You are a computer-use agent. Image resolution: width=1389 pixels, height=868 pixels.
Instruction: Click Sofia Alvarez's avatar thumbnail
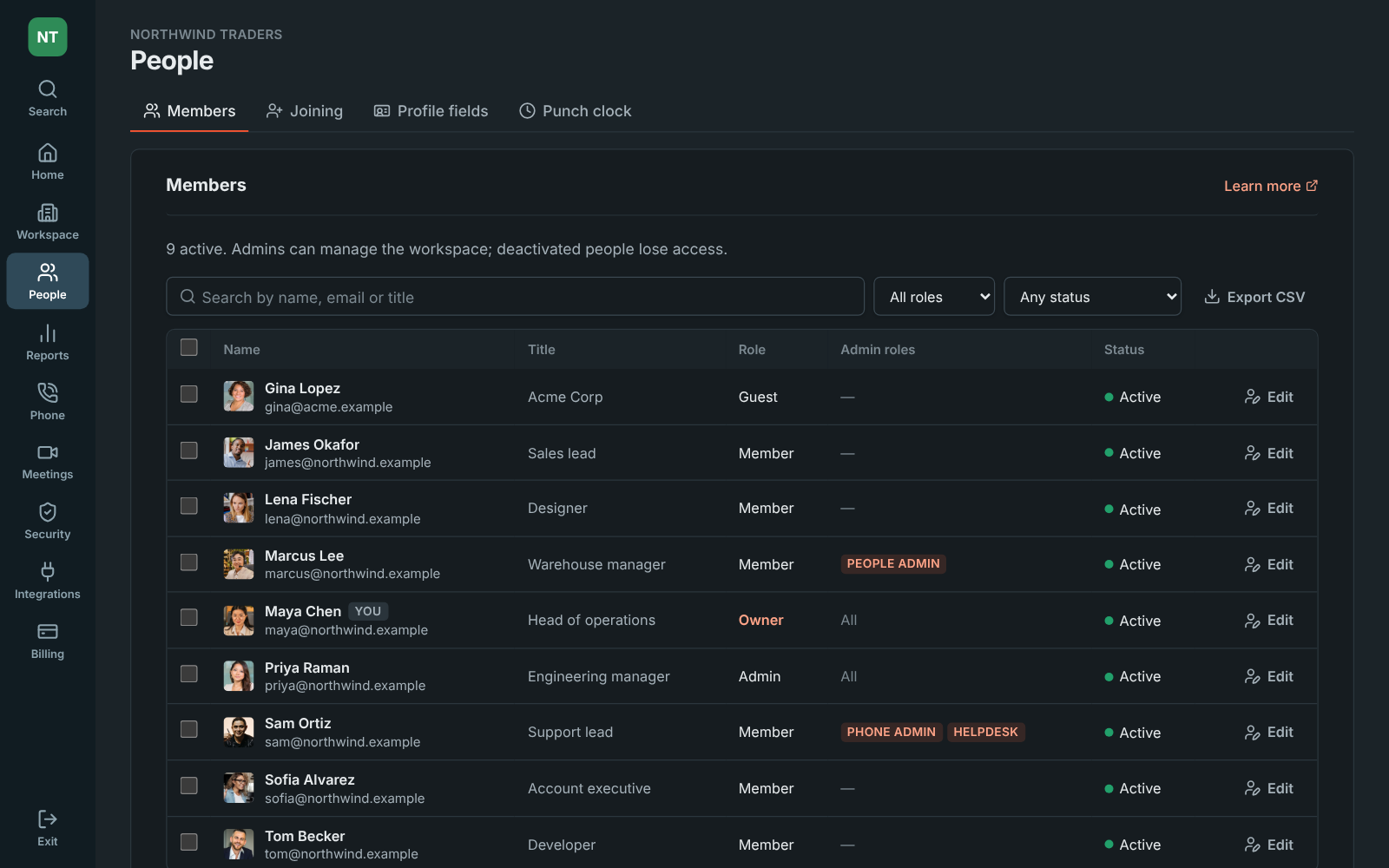[239, 788]
